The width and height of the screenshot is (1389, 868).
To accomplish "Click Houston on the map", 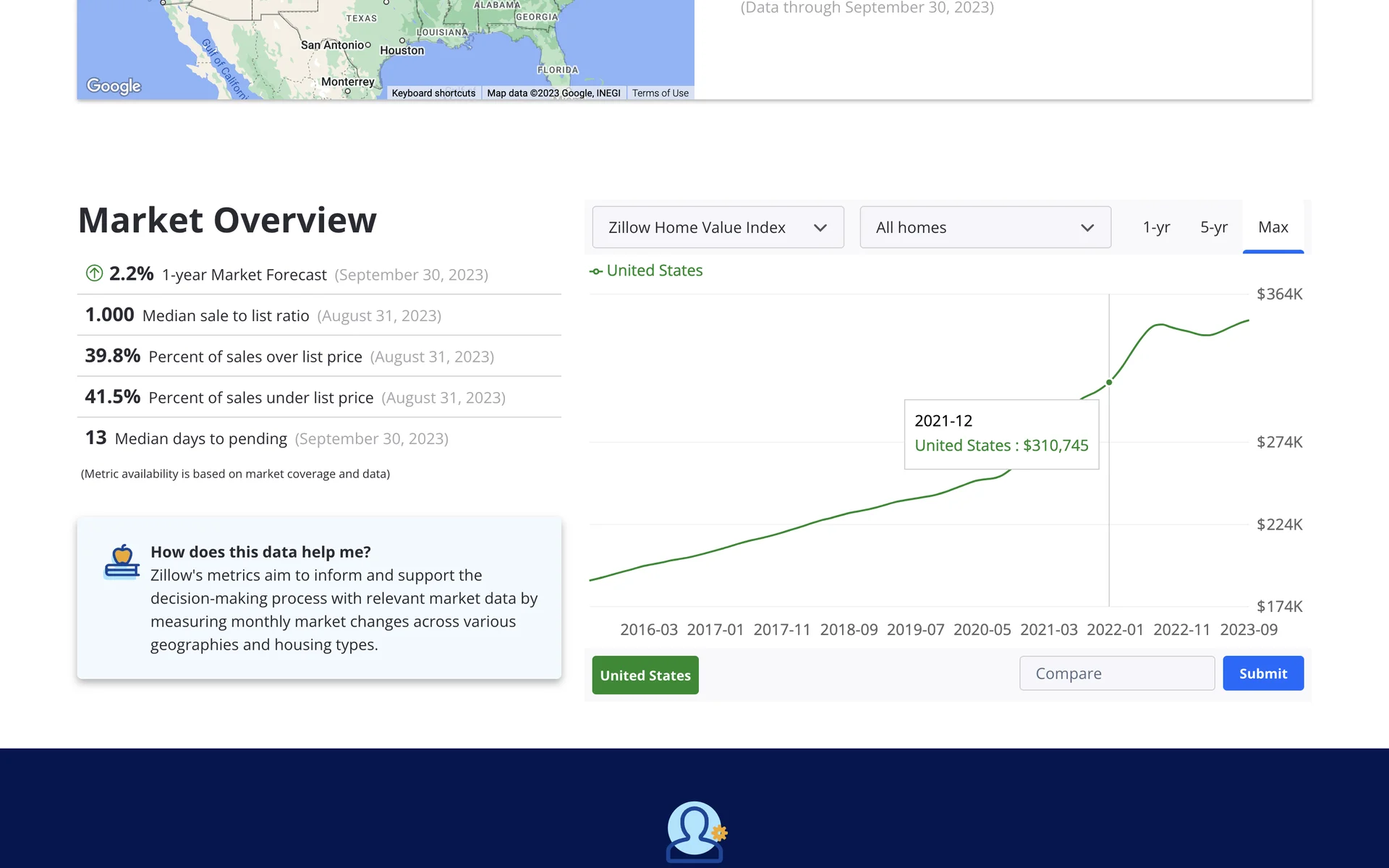I will pyautogui.click(x=402, y=49).
